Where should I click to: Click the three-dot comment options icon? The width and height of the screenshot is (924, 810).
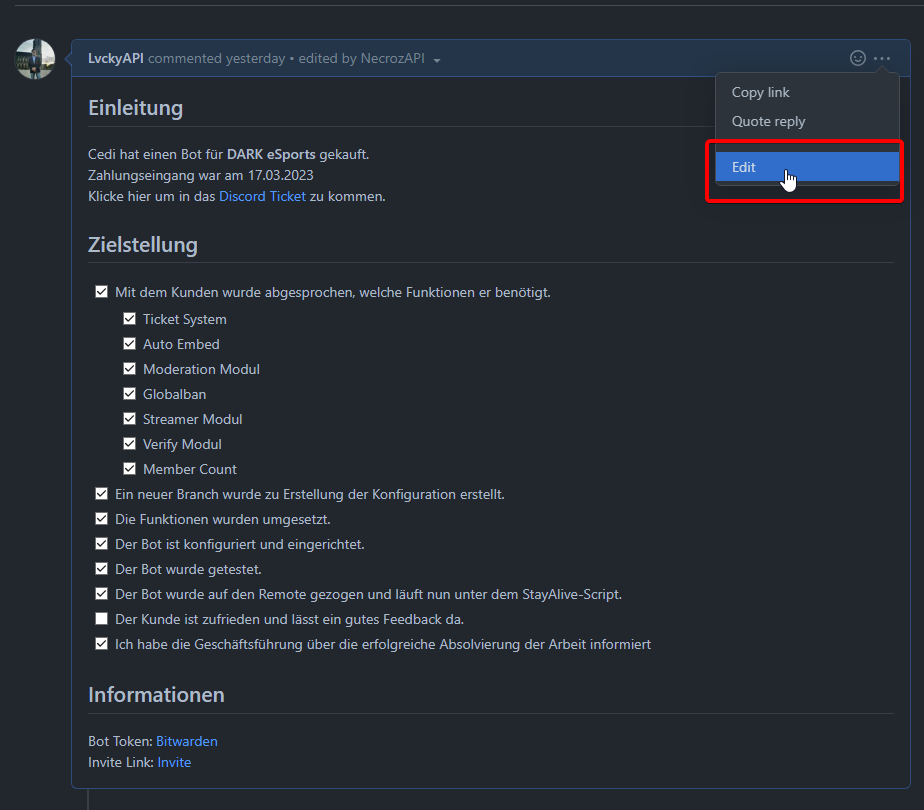(x=882, y=59)
